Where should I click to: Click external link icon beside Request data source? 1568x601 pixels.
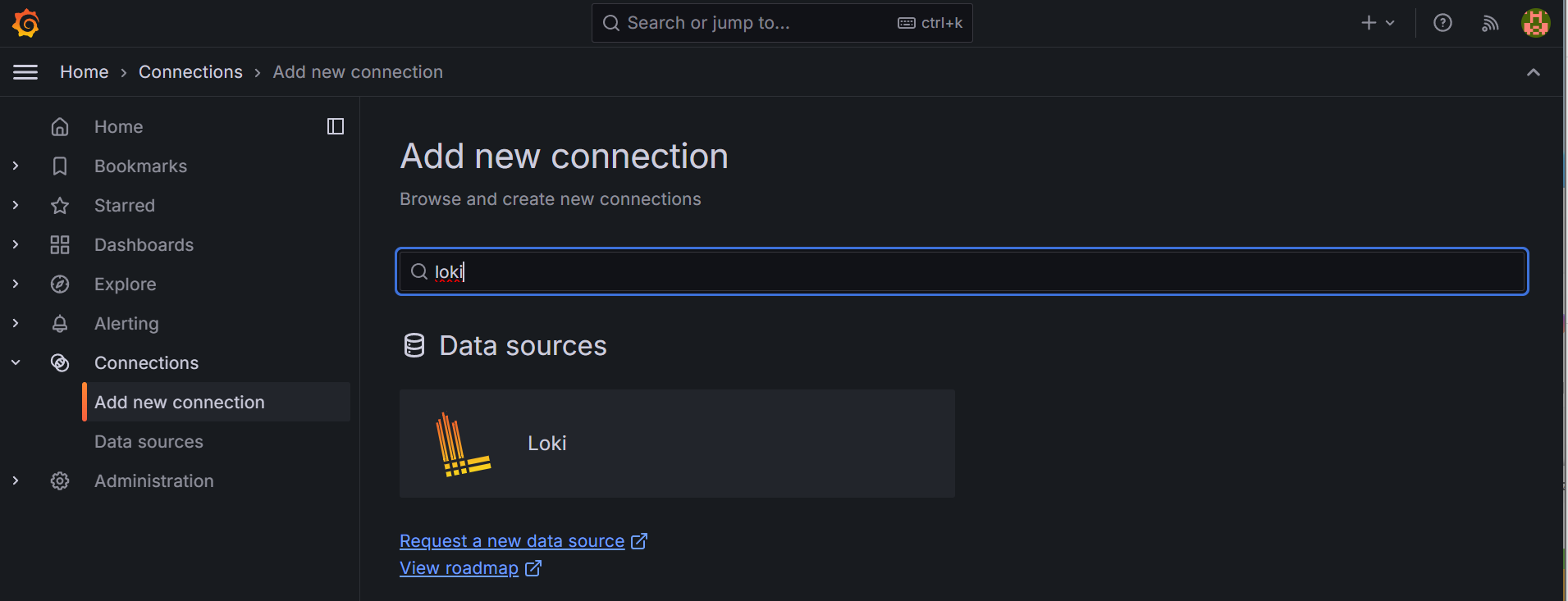pyautogui.click(x=639, y=540)
